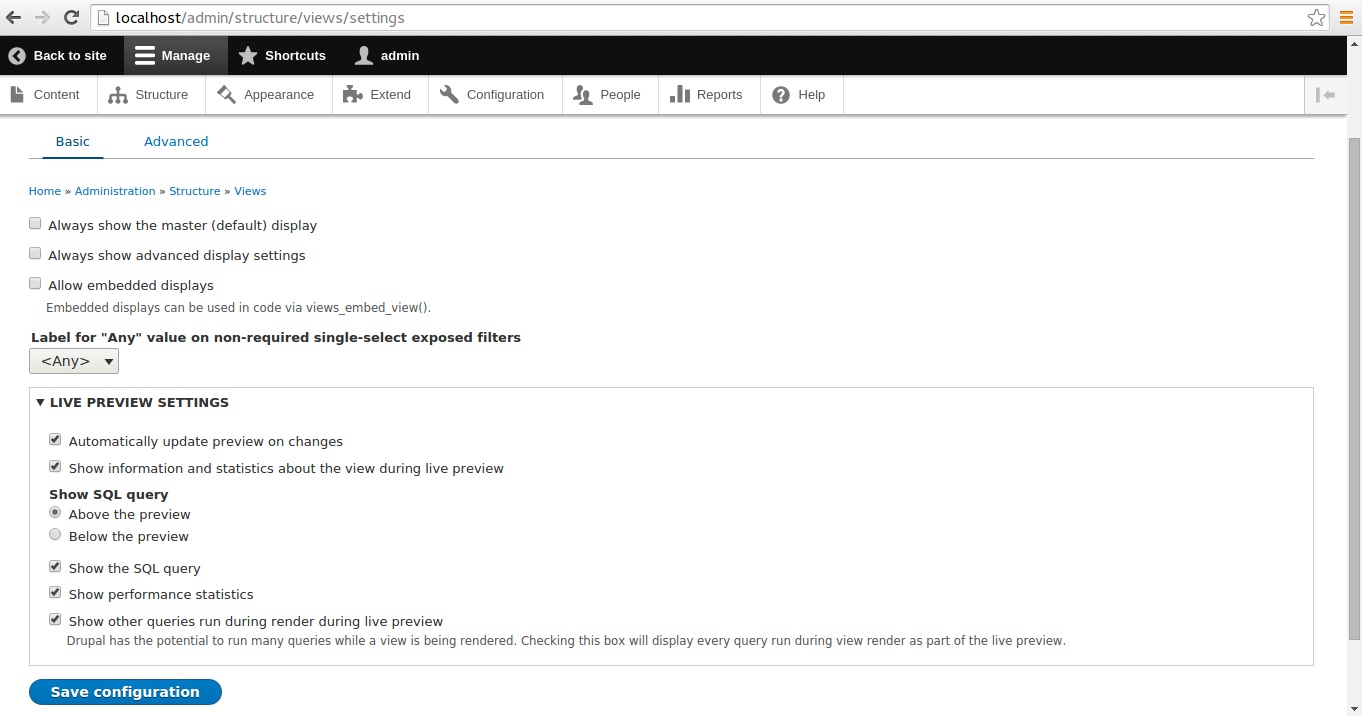The image size is (1362, 716).
Task: Follow the Administration breadcrumb link
Action: click(115, 191)
